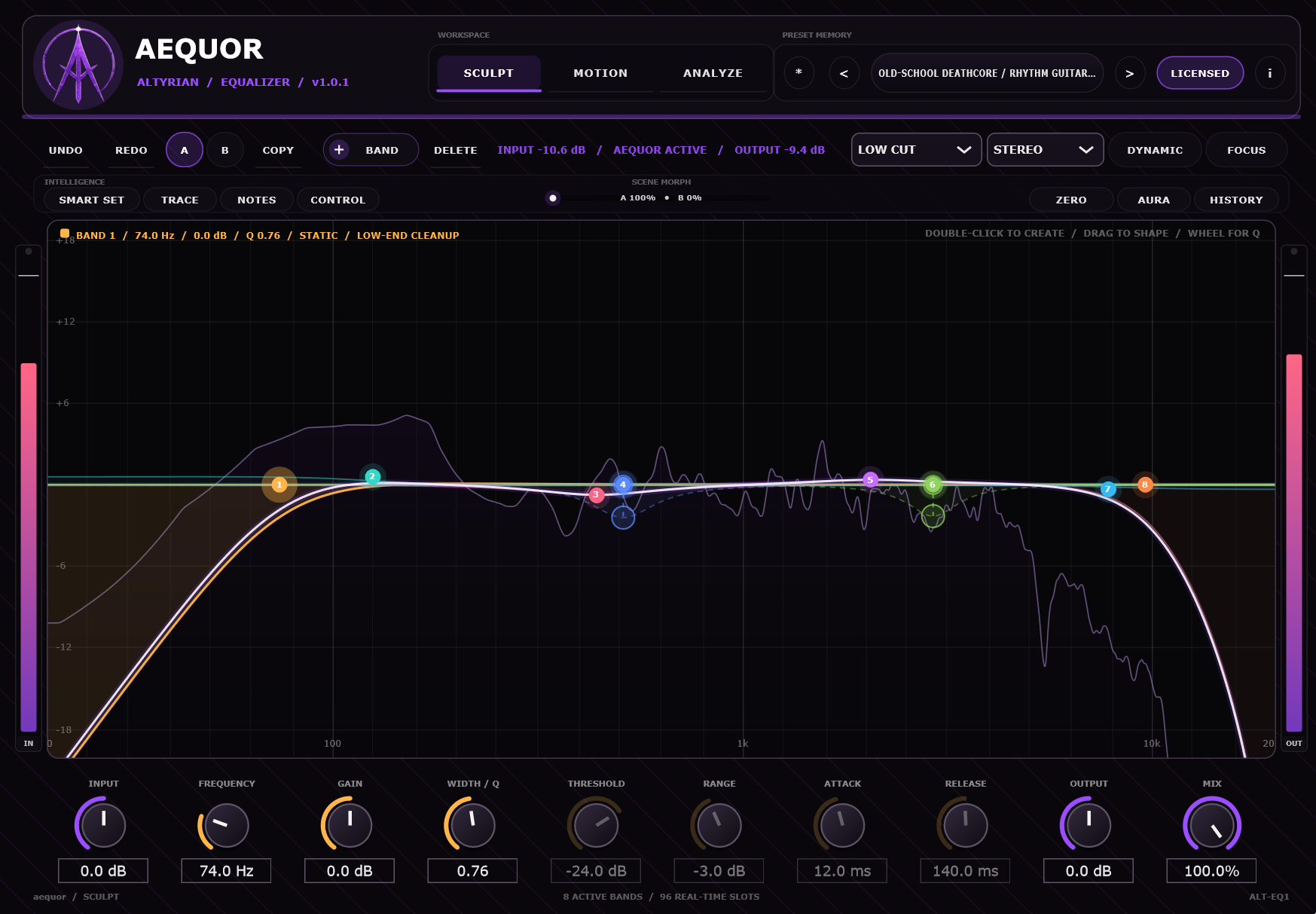Toggle the NOTES option

coord(257,200)
